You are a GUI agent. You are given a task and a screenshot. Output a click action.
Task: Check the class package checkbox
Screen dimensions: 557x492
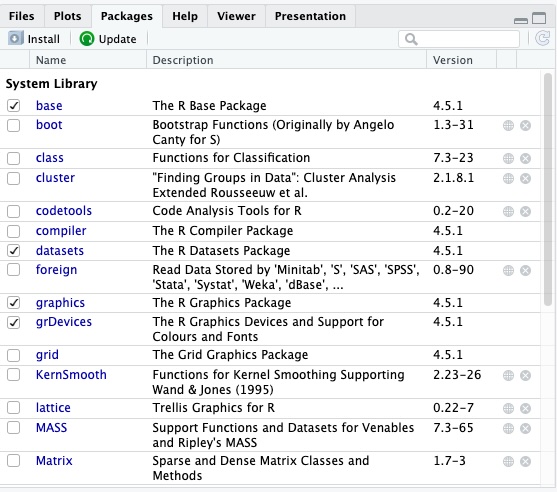(13, 158)
